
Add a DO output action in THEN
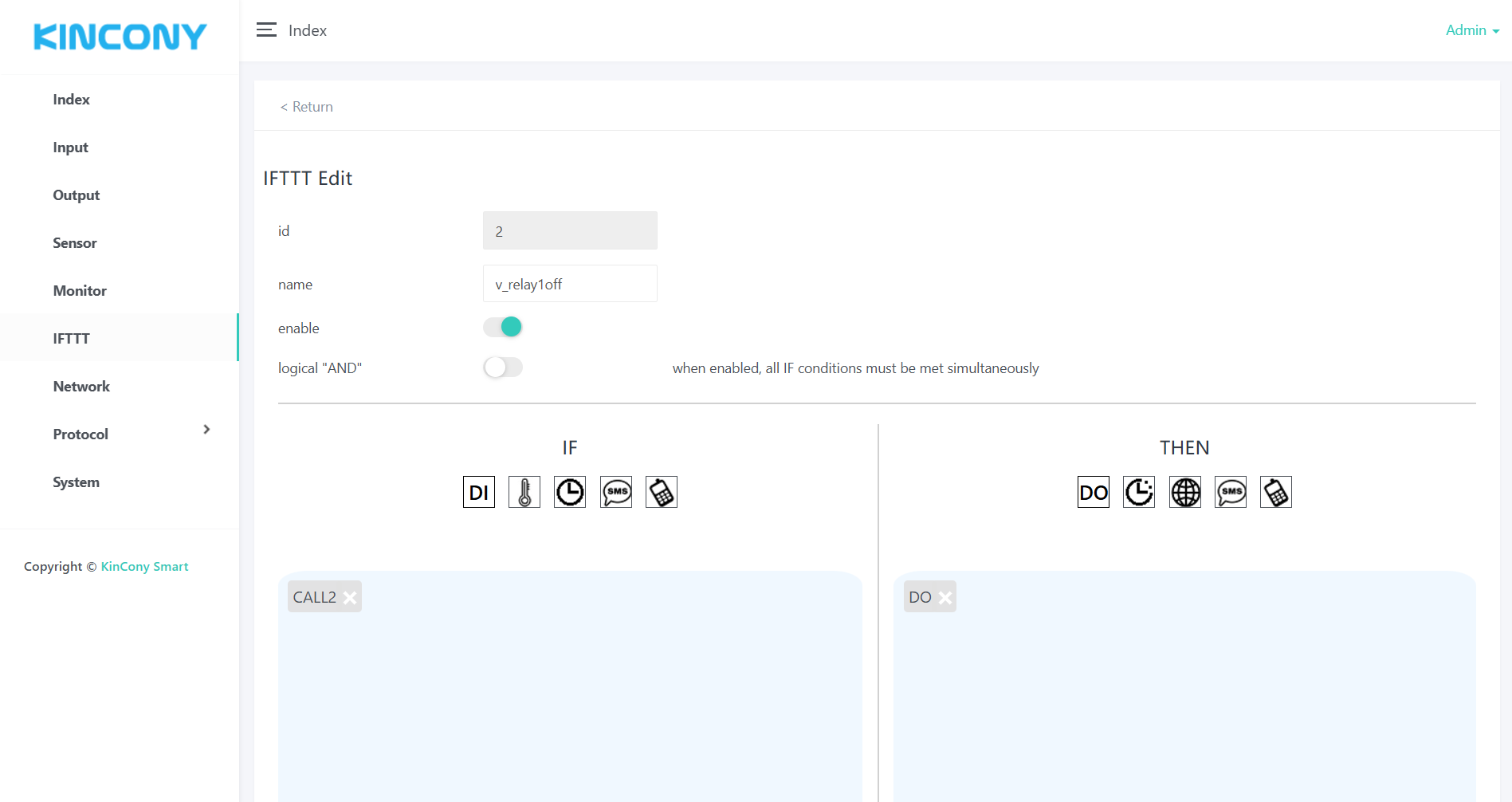(1093, 492)
